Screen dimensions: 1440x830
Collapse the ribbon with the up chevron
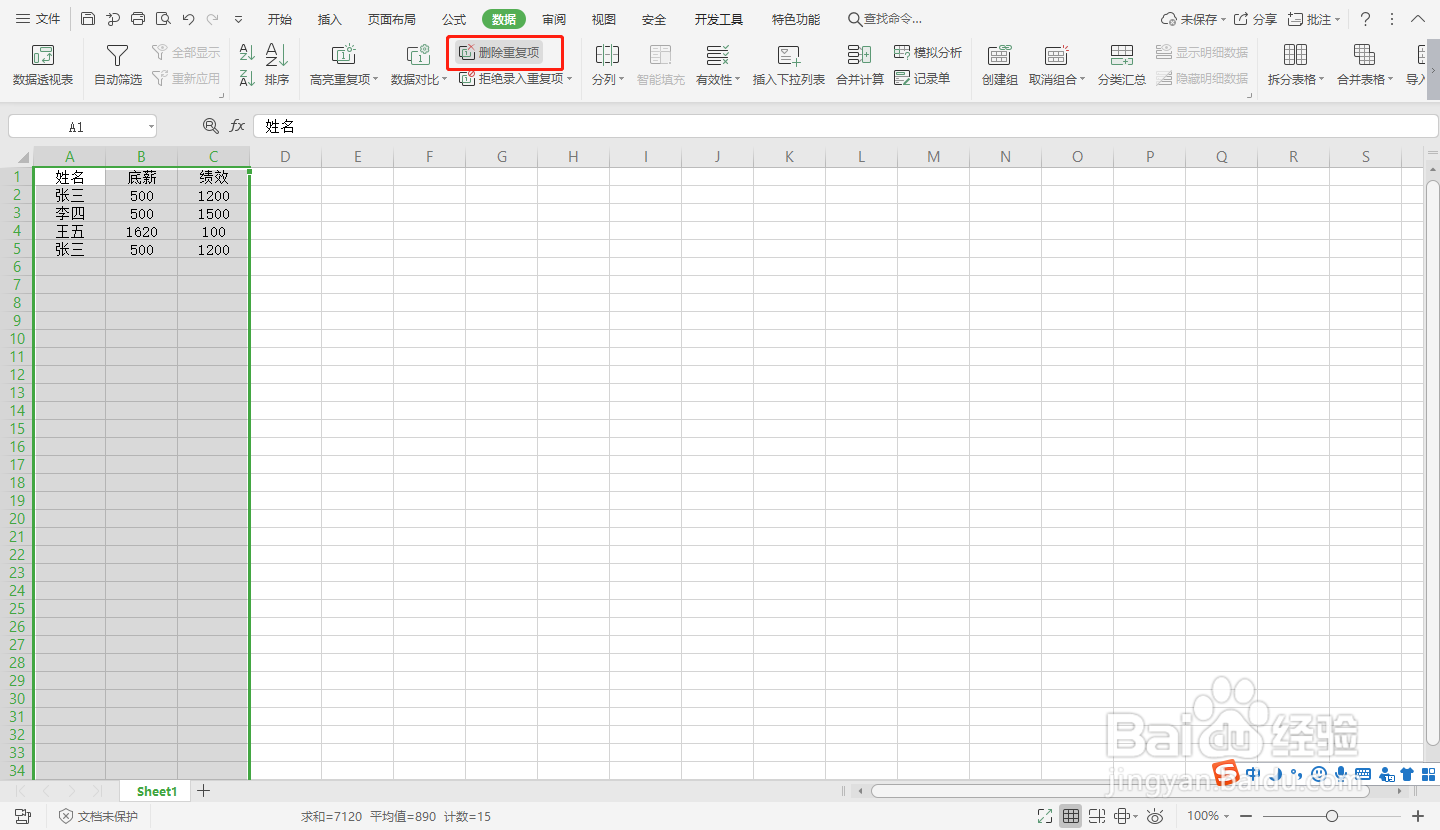pos(1418,19)
